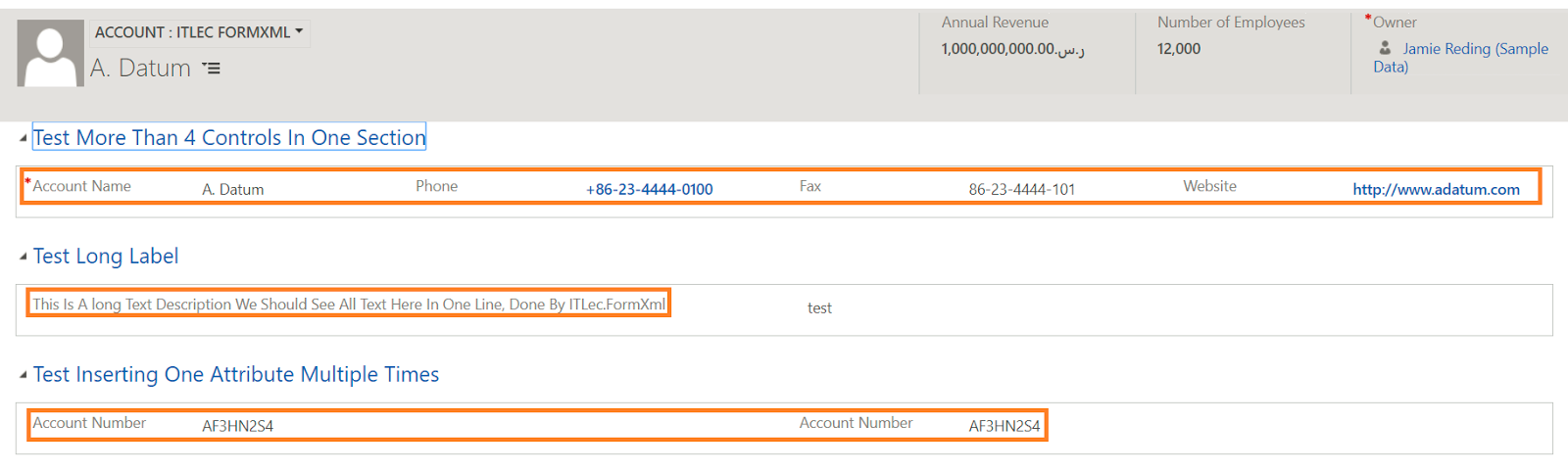
Task: Open the record list icon next to A. Datum
Action: pos(211,69)
